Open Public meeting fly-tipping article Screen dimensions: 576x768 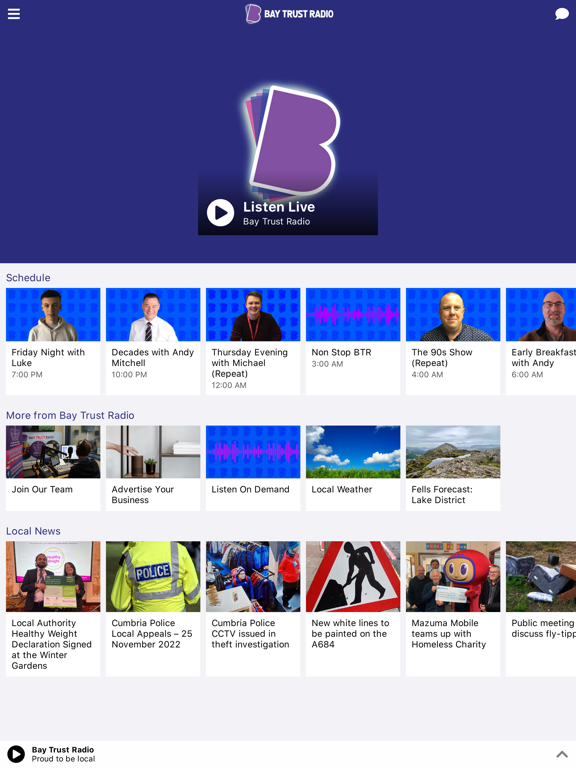541,608
